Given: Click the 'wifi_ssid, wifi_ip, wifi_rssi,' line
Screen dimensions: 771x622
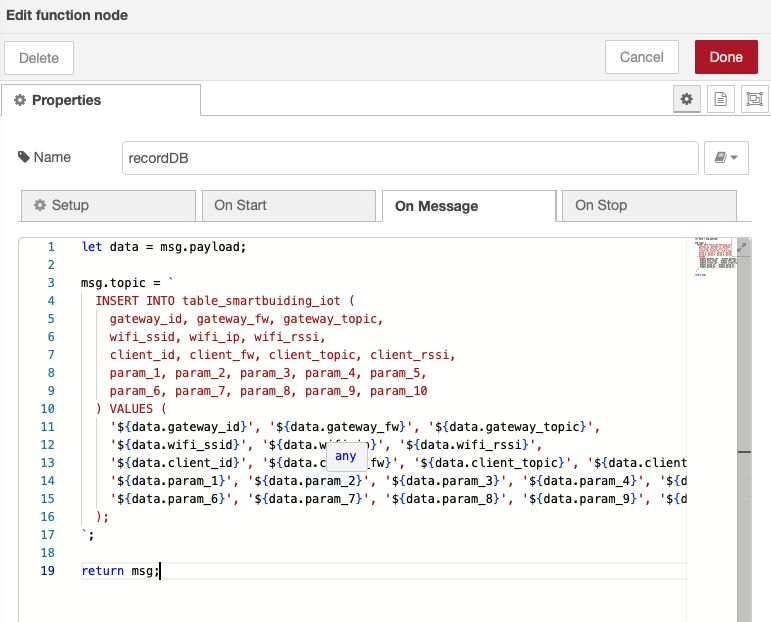Looking at the screenshot, I should pos(217,337).
